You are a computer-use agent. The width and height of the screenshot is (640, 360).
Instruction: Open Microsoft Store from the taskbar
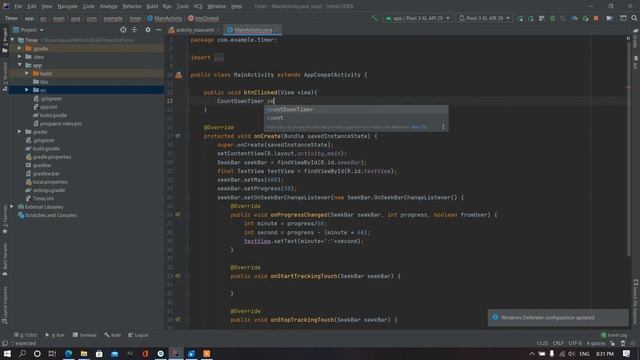point(99,353)
